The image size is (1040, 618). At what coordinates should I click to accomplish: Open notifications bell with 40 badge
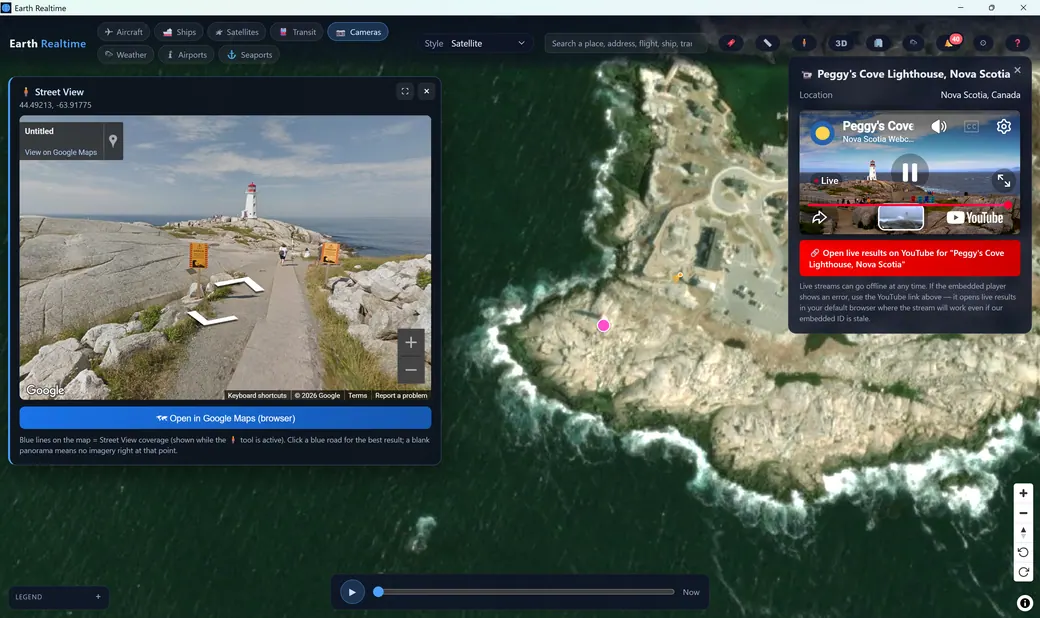click(950, 42)
